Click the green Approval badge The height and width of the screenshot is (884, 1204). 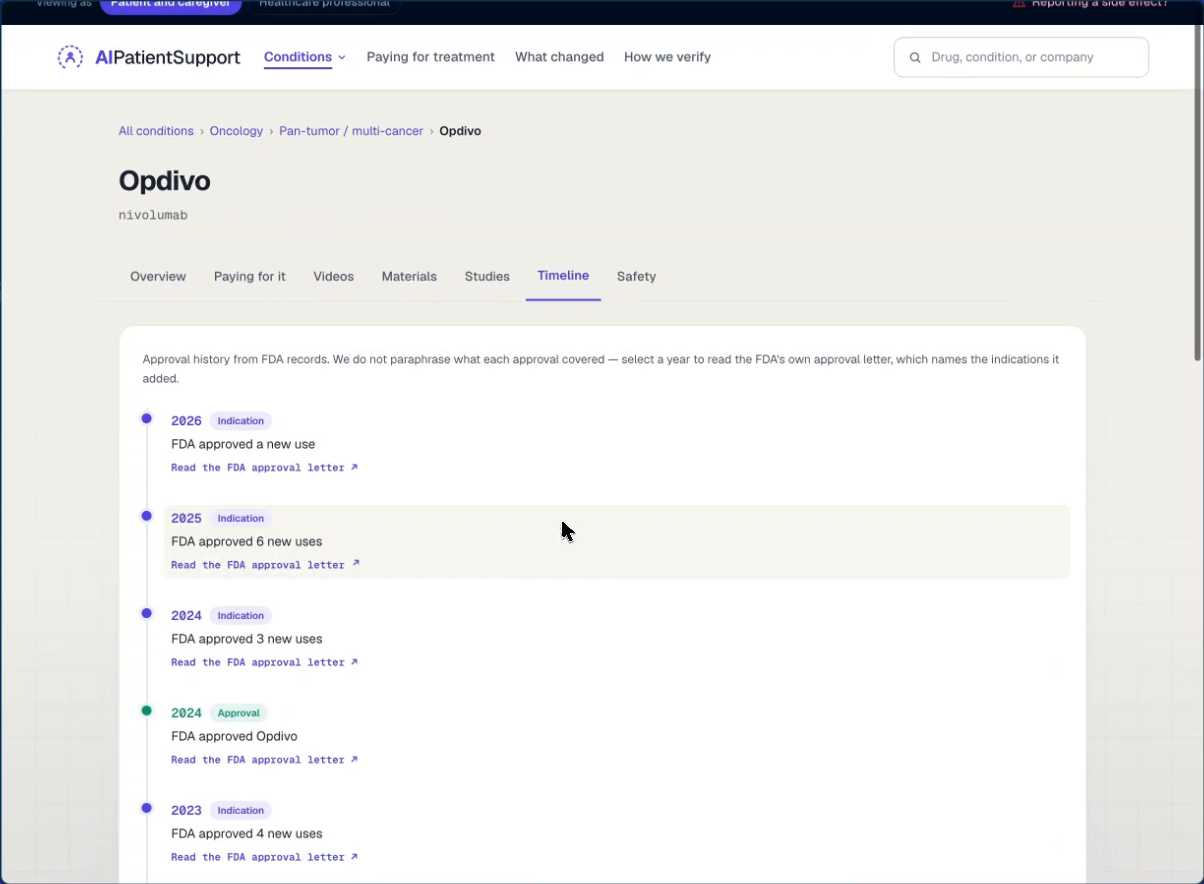tap(239, 713)
